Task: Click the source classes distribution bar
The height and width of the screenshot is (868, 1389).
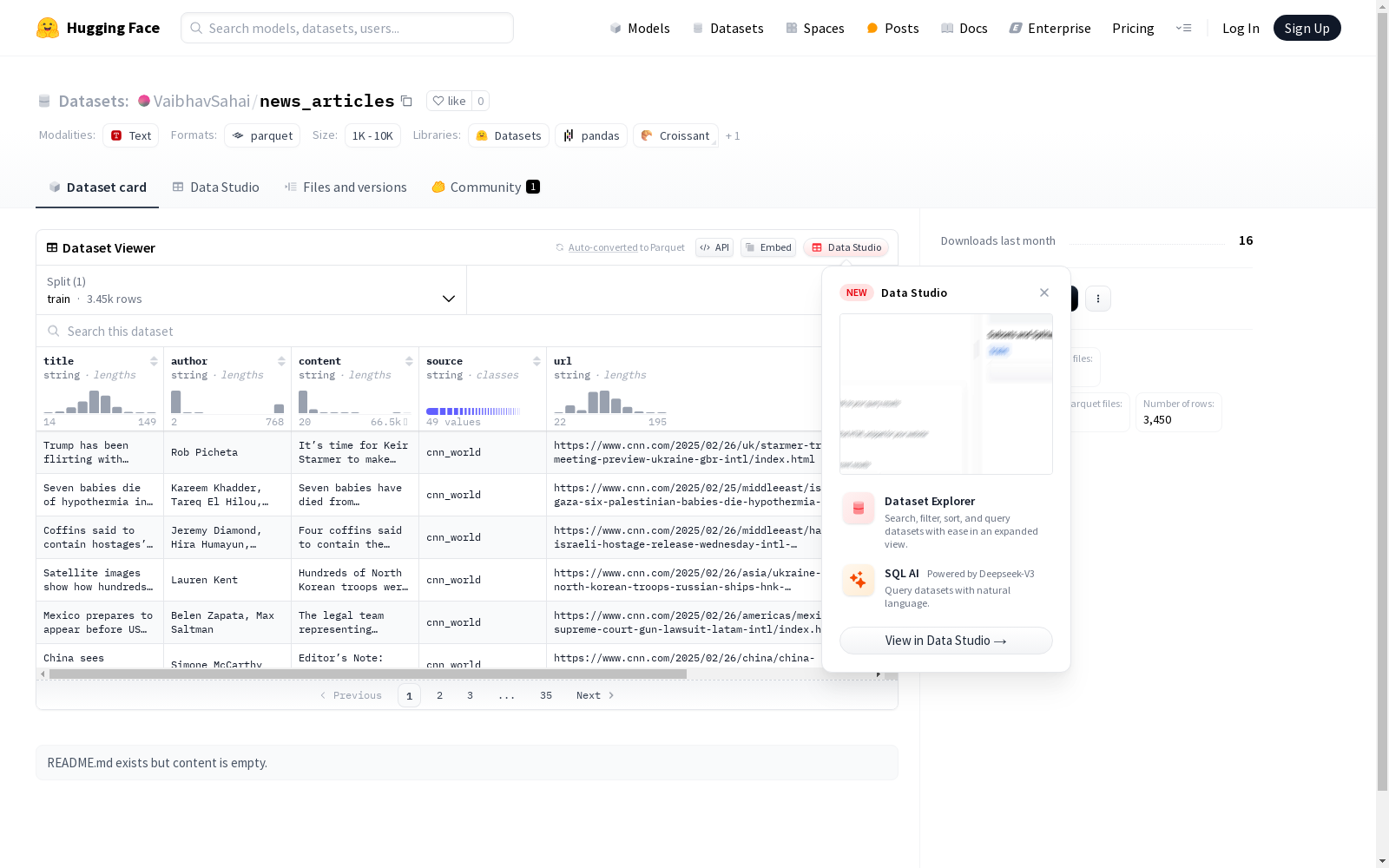Action: click(x=473, y=411)
